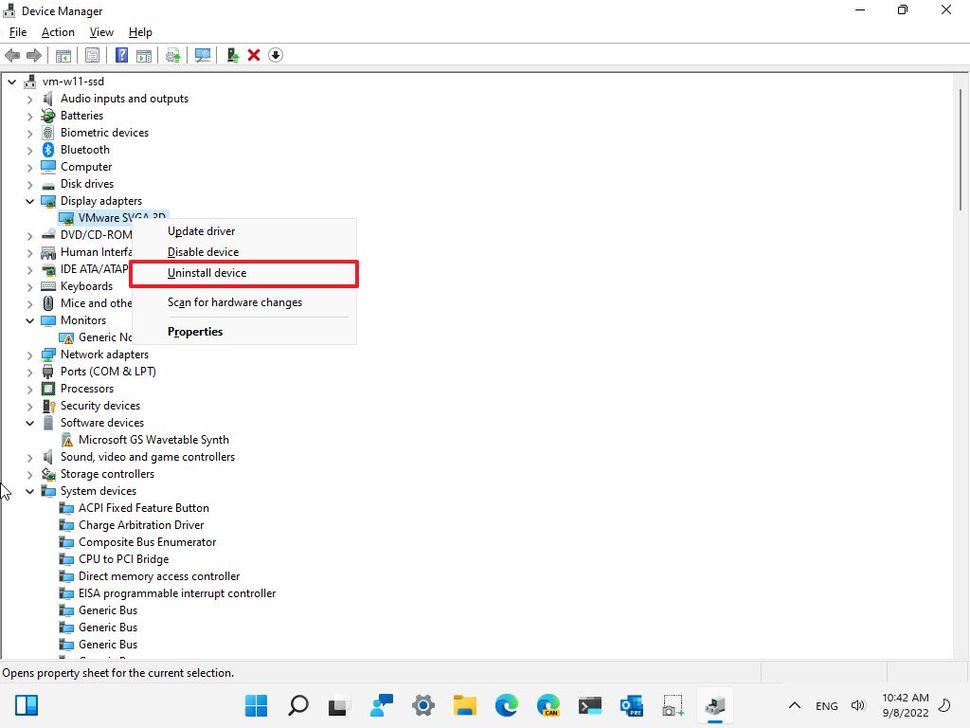
Task: Click the Show/Hide console tree toolbar icon
Action: coord(62,55)
